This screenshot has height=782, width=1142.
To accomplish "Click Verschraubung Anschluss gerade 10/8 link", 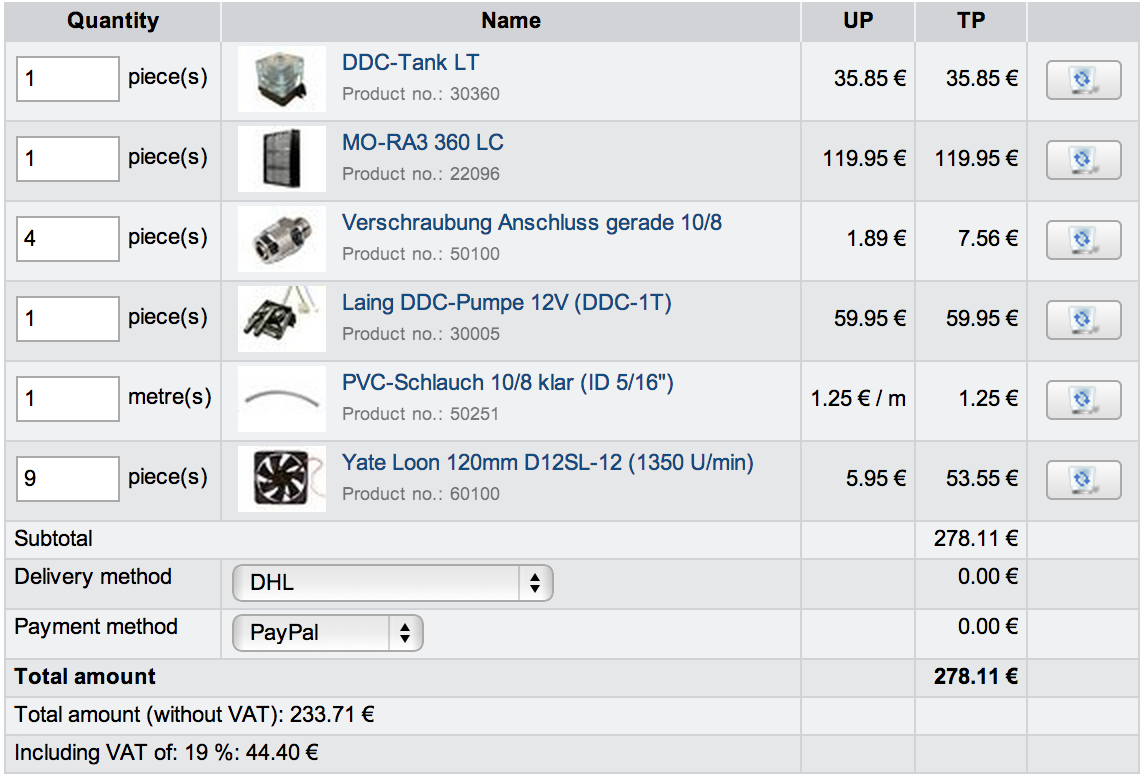I will tap(531, 223).
